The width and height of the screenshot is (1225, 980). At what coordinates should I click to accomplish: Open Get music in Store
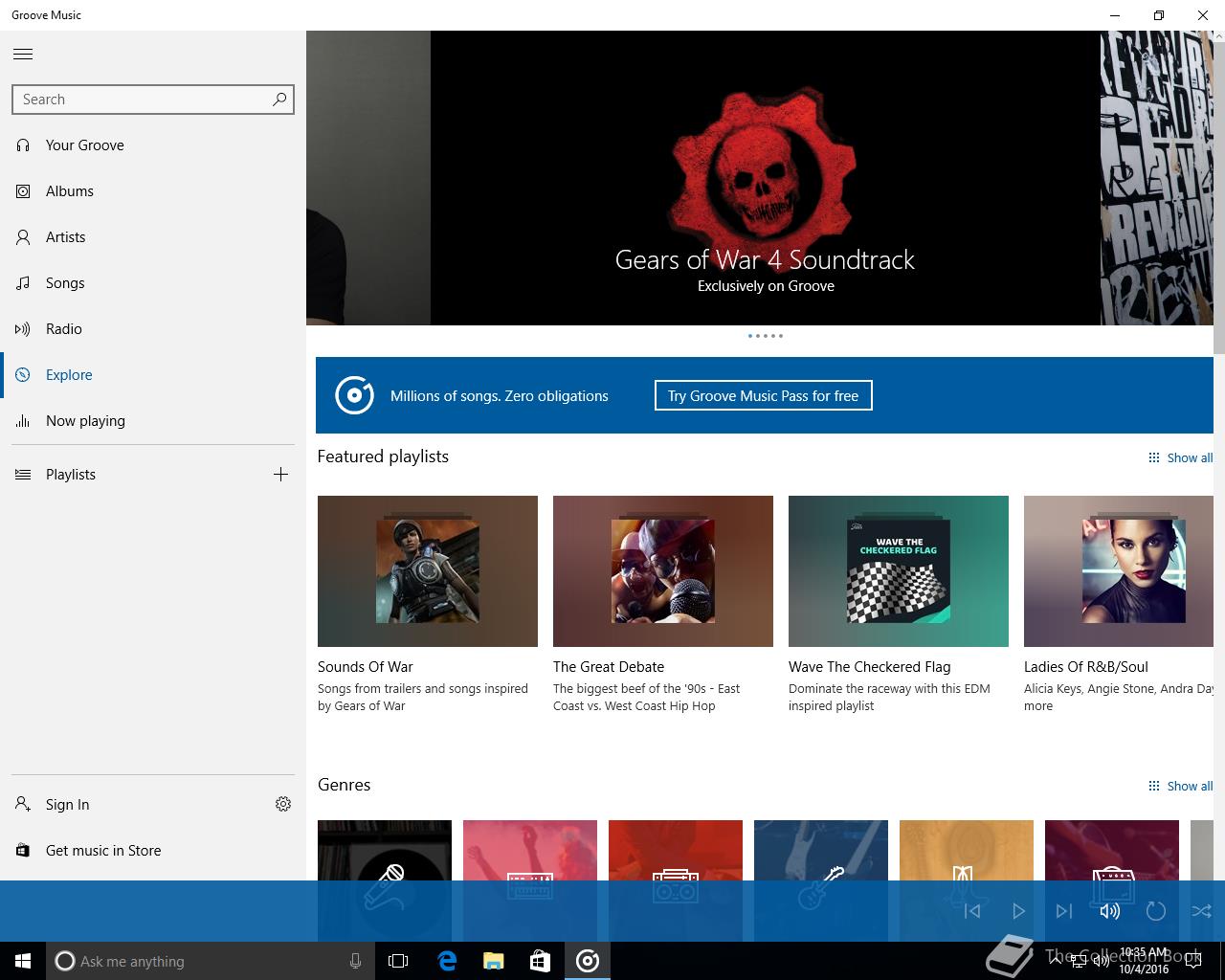point(153,851)
